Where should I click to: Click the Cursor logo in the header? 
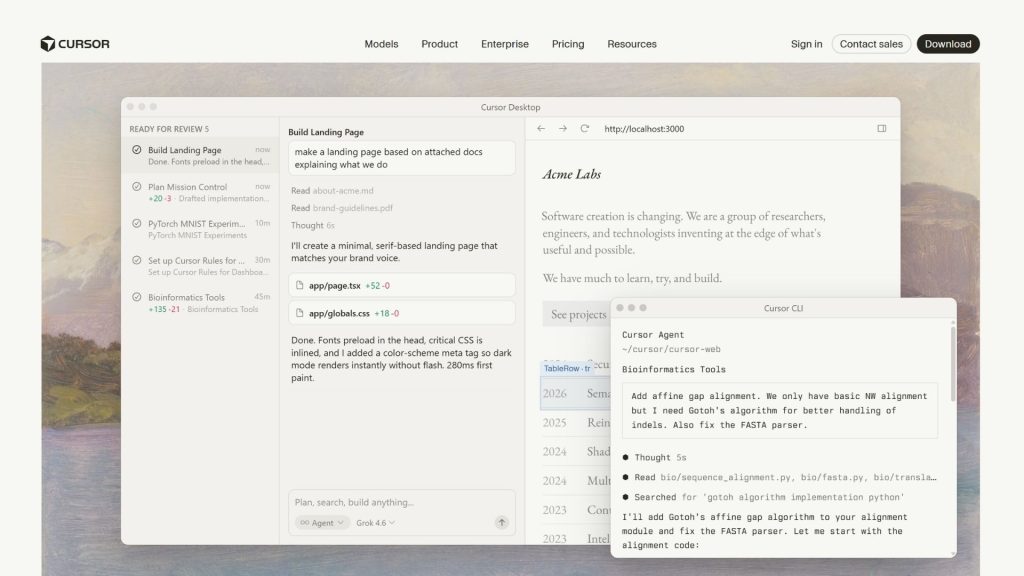[74, 44]
